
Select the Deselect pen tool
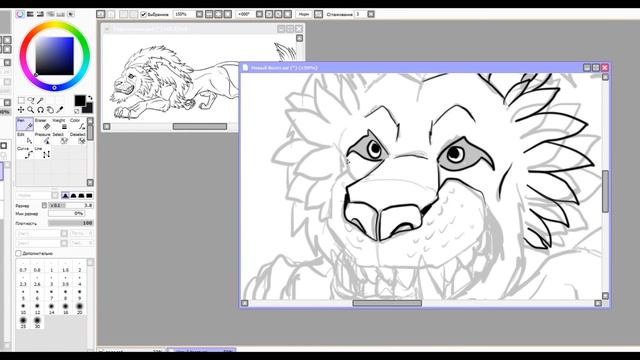click(78, 138)
